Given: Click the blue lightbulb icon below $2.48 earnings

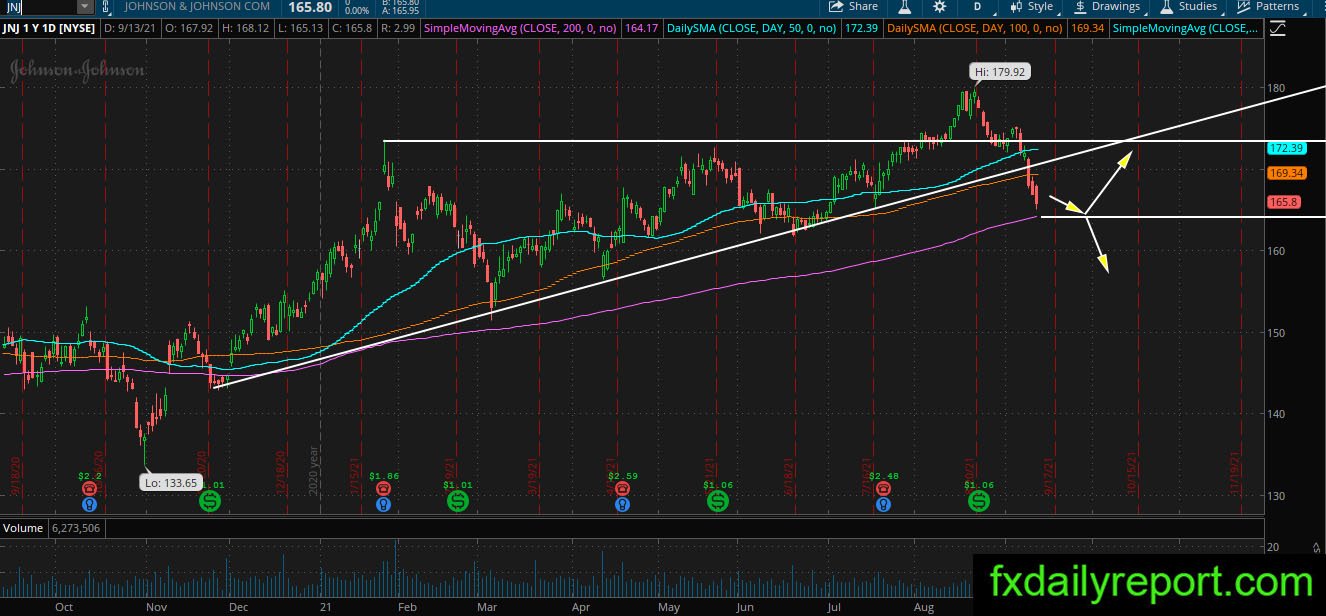Looking at the screenshot, I should click(x=883, y=506).
